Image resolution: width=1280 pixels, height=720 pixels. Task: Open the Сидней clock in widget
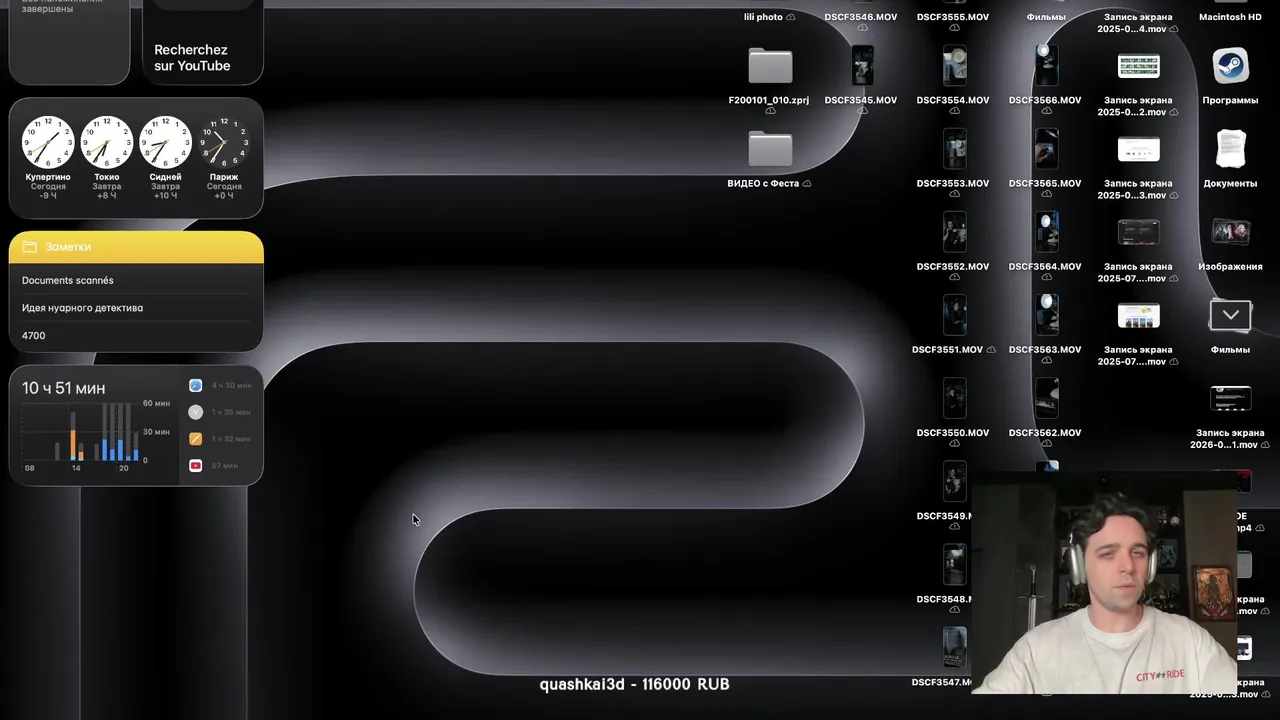coord(165,142)
